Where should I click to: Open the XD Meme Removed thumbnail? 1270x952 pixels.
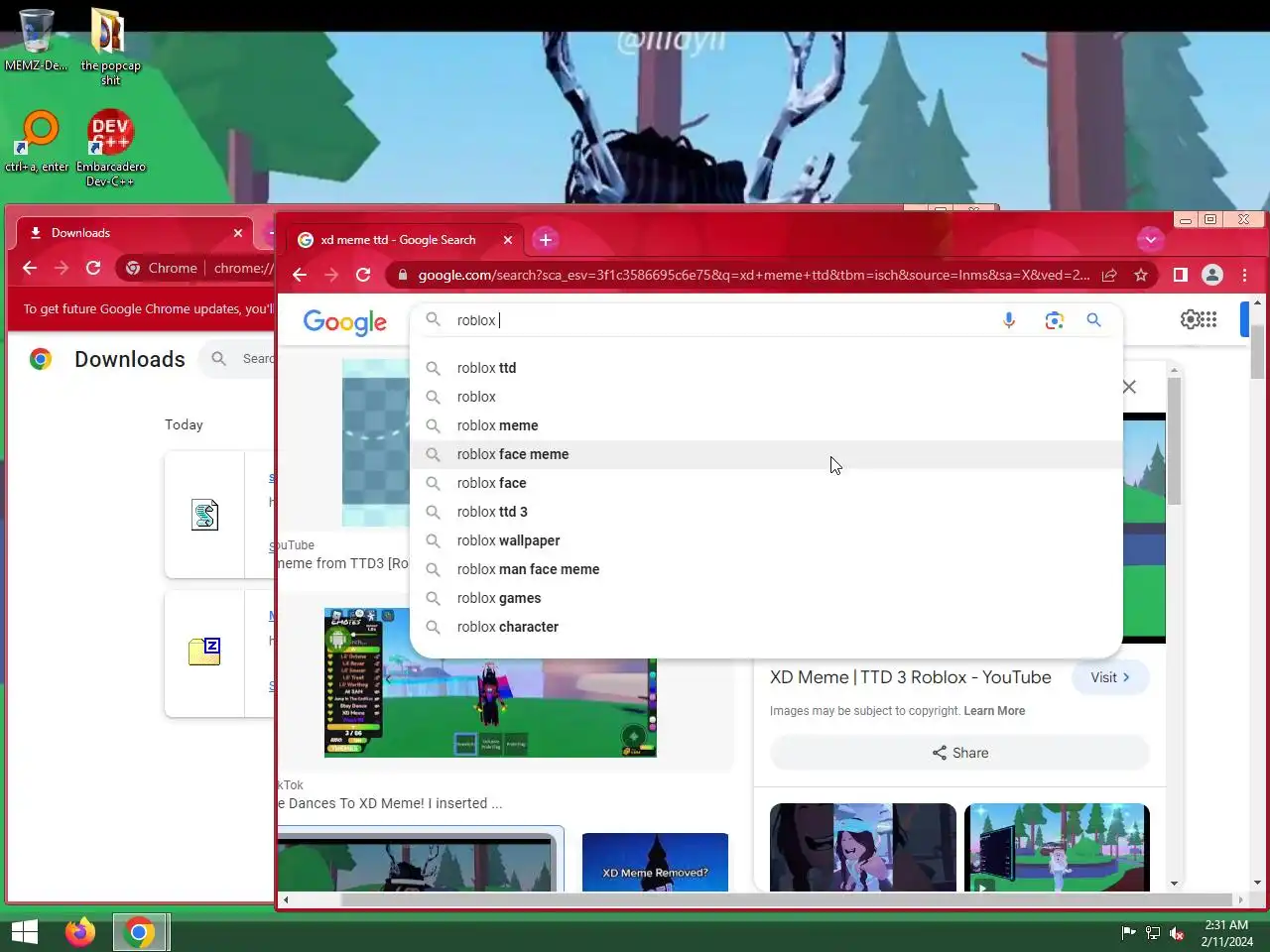pyautogui.click(x=655, y=862)
